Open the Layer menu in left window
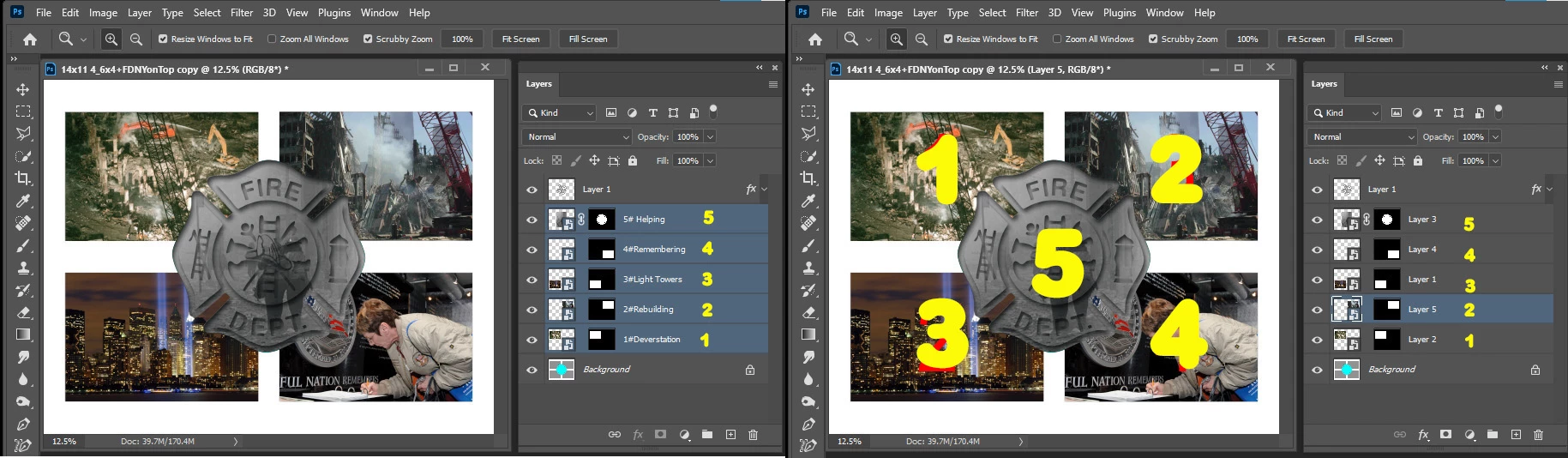The width and height of the screenshot is (1568, 458). pos(140,13)
